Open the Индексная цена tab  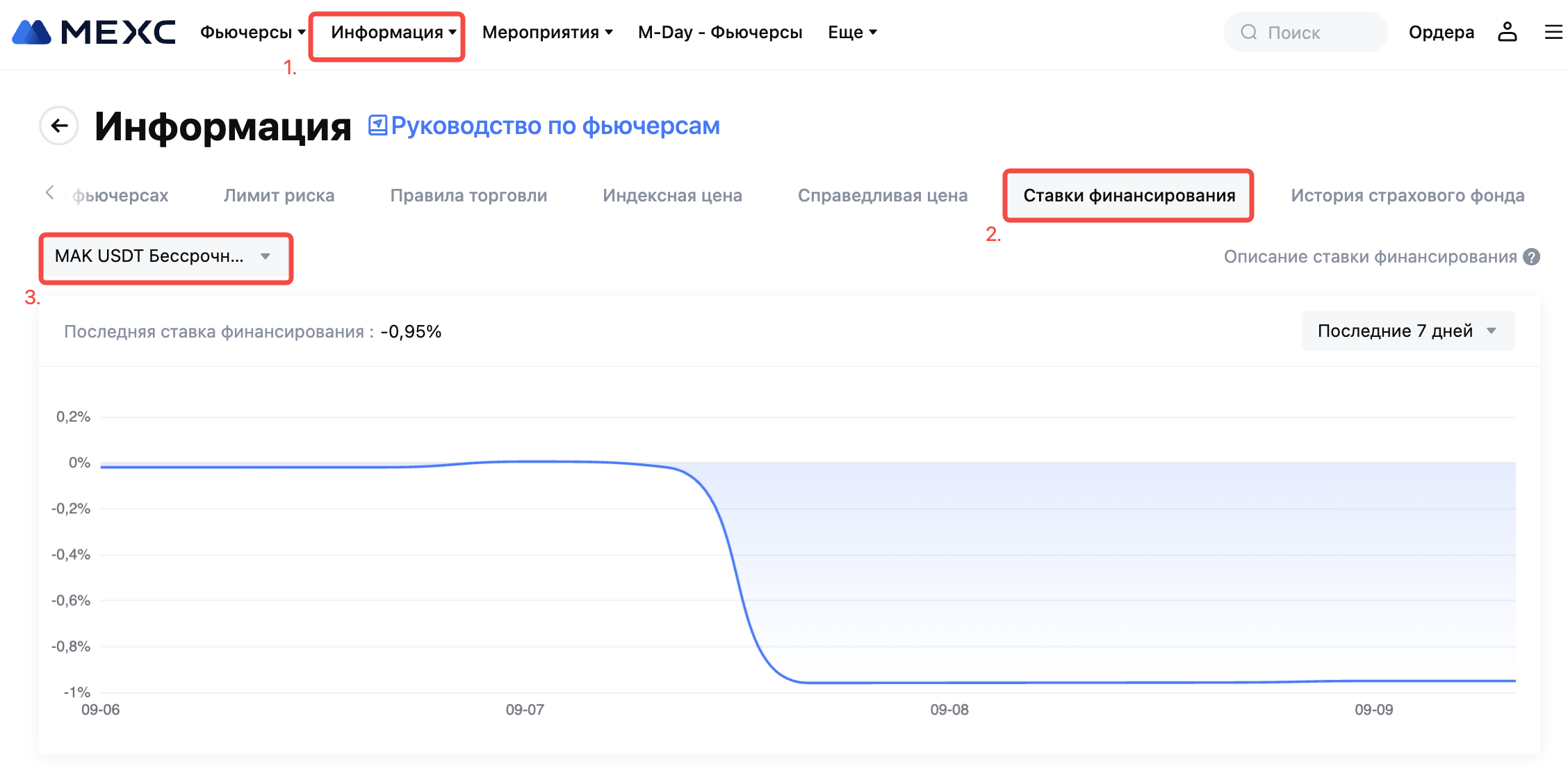coord(672,195)
